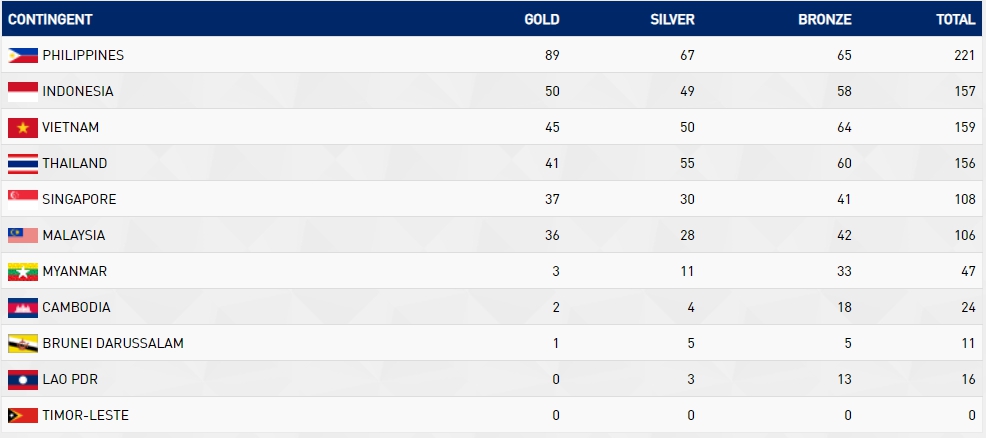Click the Malaysia flag icon
The image size is (986, 438).
click(x=23, y=236)
